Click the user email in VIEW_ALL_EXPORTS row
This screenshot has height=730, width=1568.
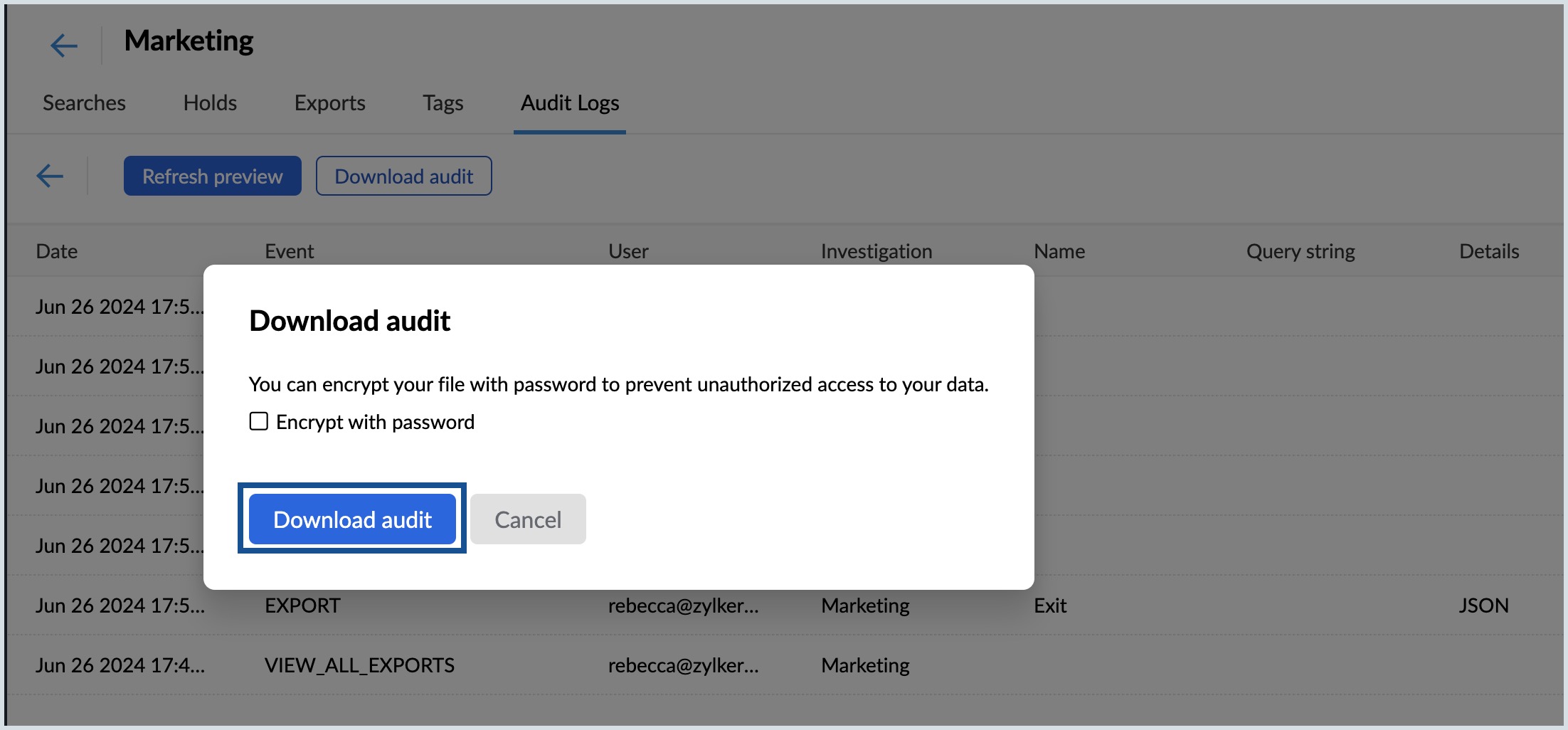pyautogui.click(x=684, y=665)
